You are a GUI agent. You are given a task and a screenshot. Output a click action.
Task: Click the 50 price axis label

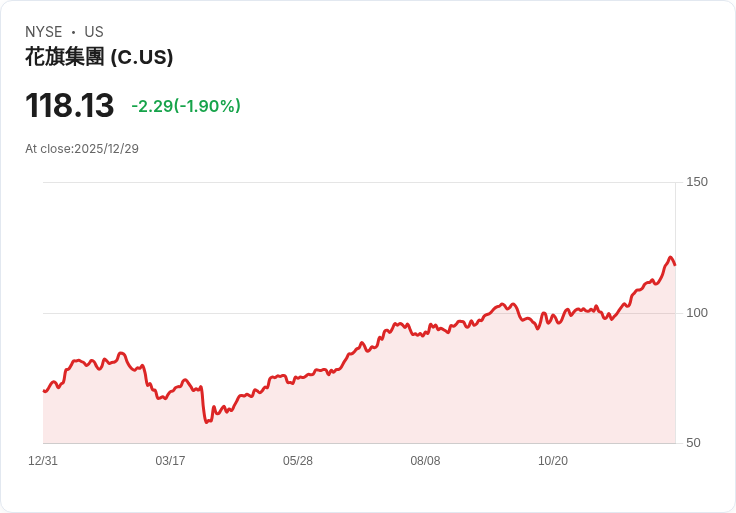[x=693, y=443]
